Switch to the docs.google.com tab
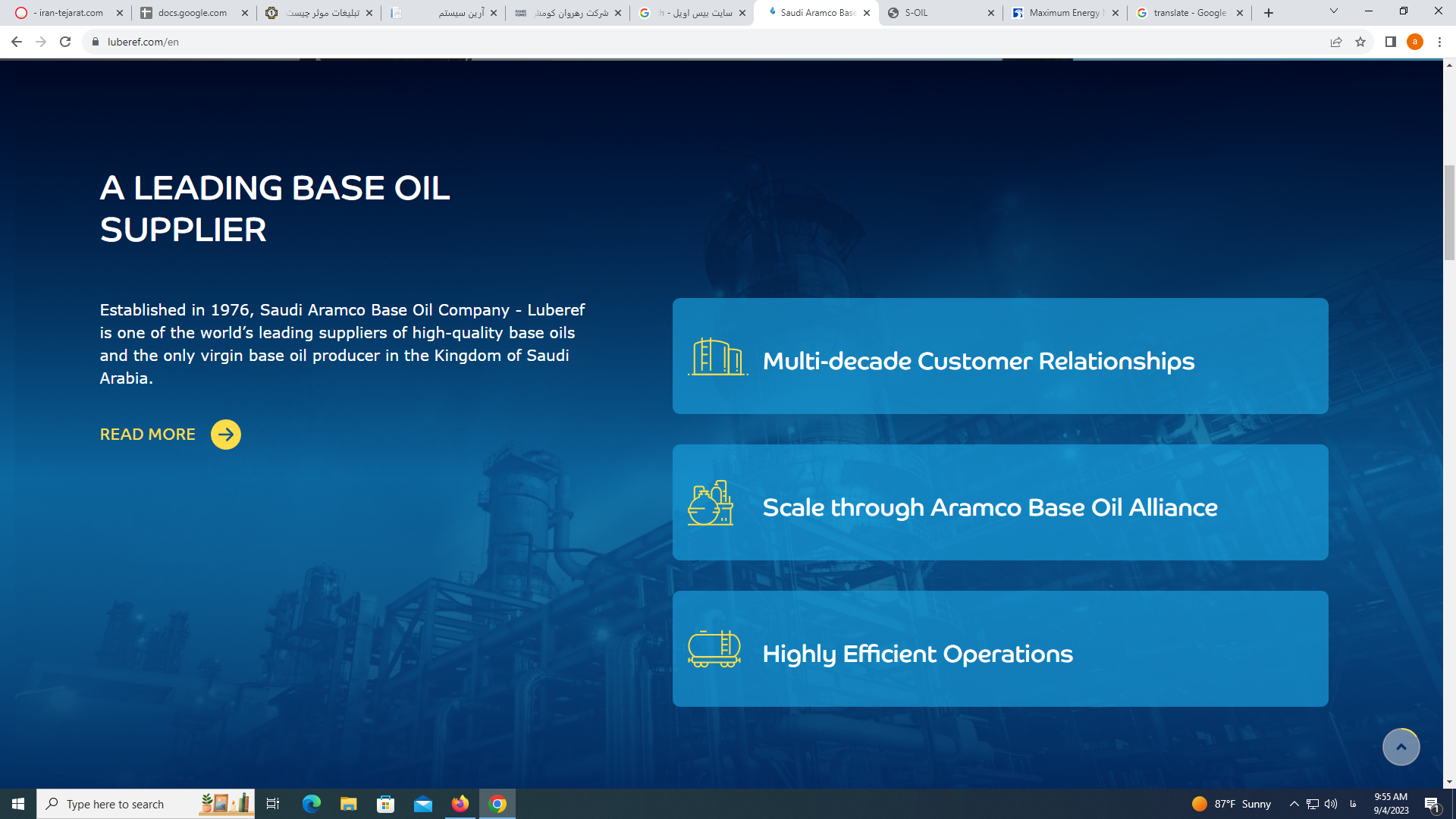The height and width of the screenshot is (819, 1456). point(193,13)
